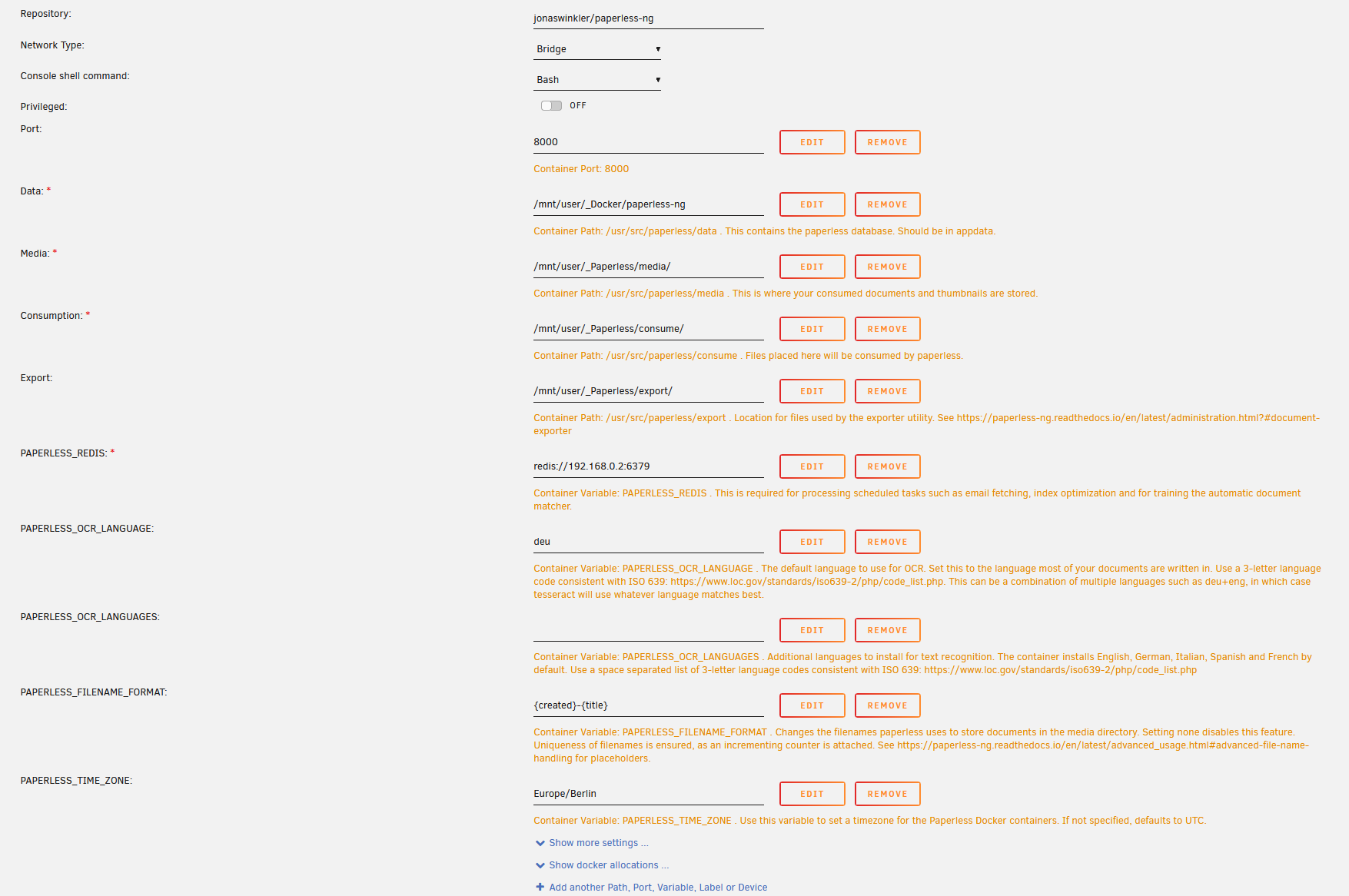1349x896 pixels.
Task: Click the plus icon to add another Path
Action: tap(540, 887)
